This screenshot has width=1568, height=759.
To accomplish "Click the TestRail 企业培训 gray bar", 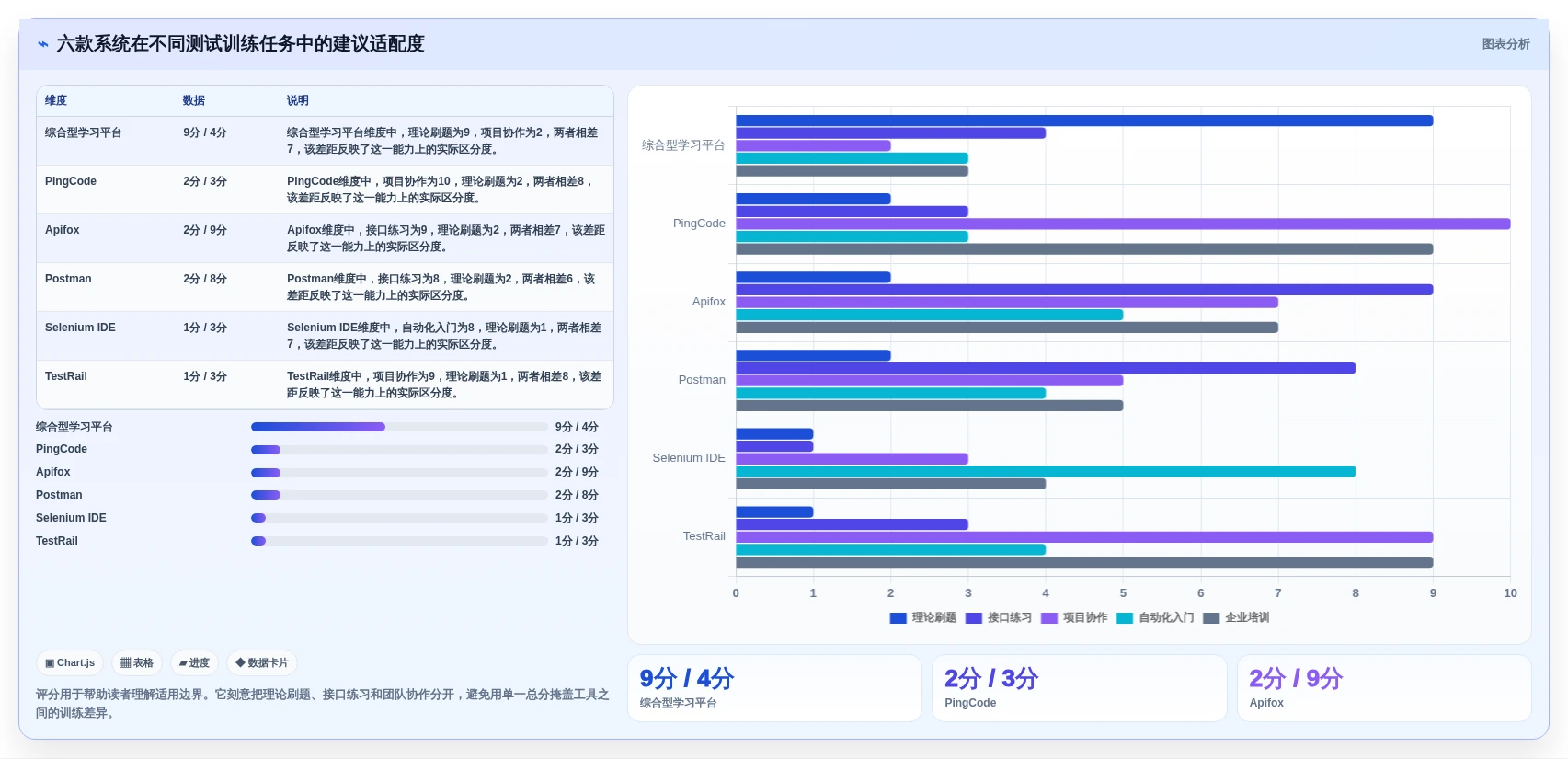I will (1084, 562).
